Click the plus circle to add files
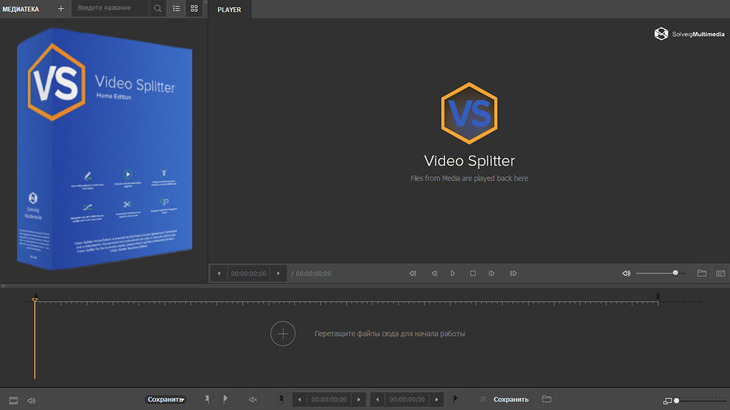The image size is (730, 410). [x=283, y=334]
